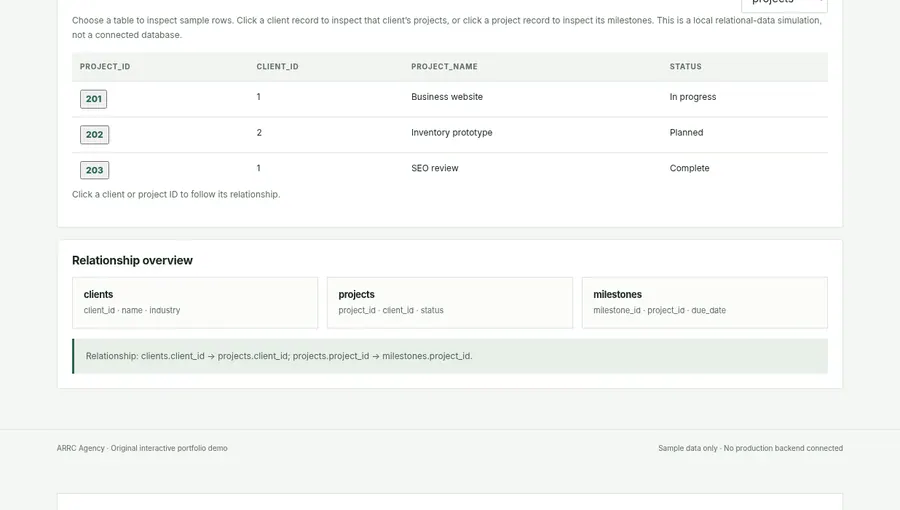900x510 pixels.
Task: Open the table selector dropdown showing projects
Action: pos(784,3)
